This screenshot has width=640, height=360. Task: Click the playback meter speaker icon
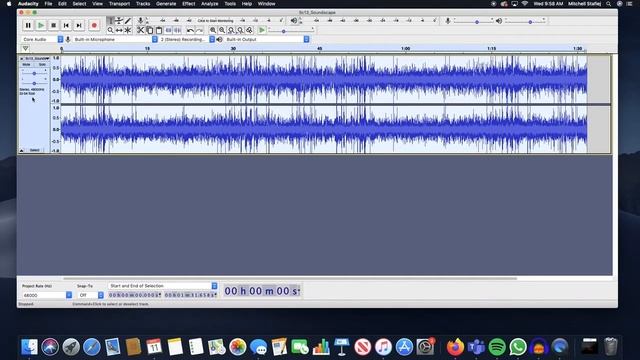point(293,20)
